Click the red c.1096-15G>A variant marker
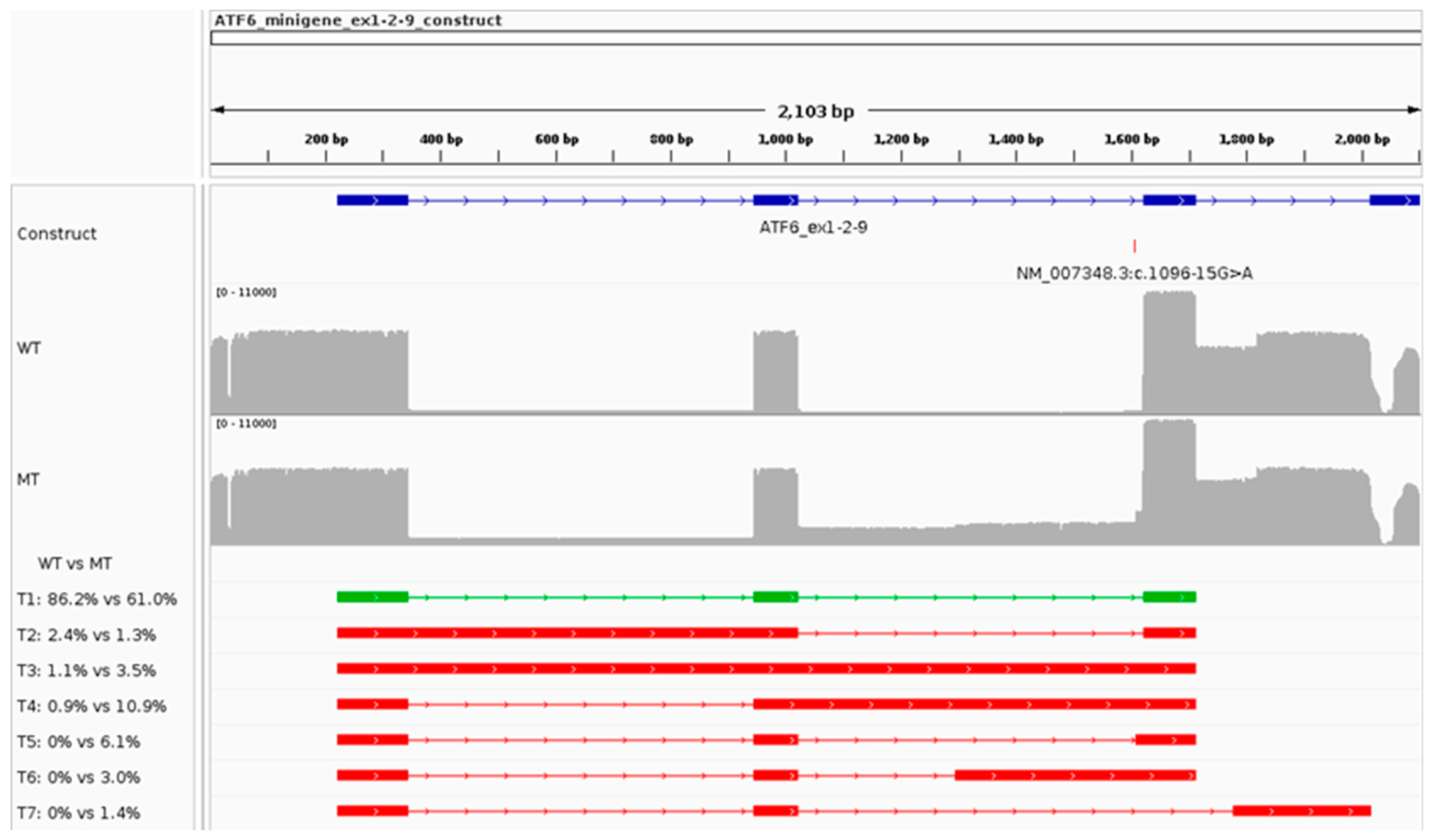Viewport: 1434px width, 840px height. coord(1135,246)
